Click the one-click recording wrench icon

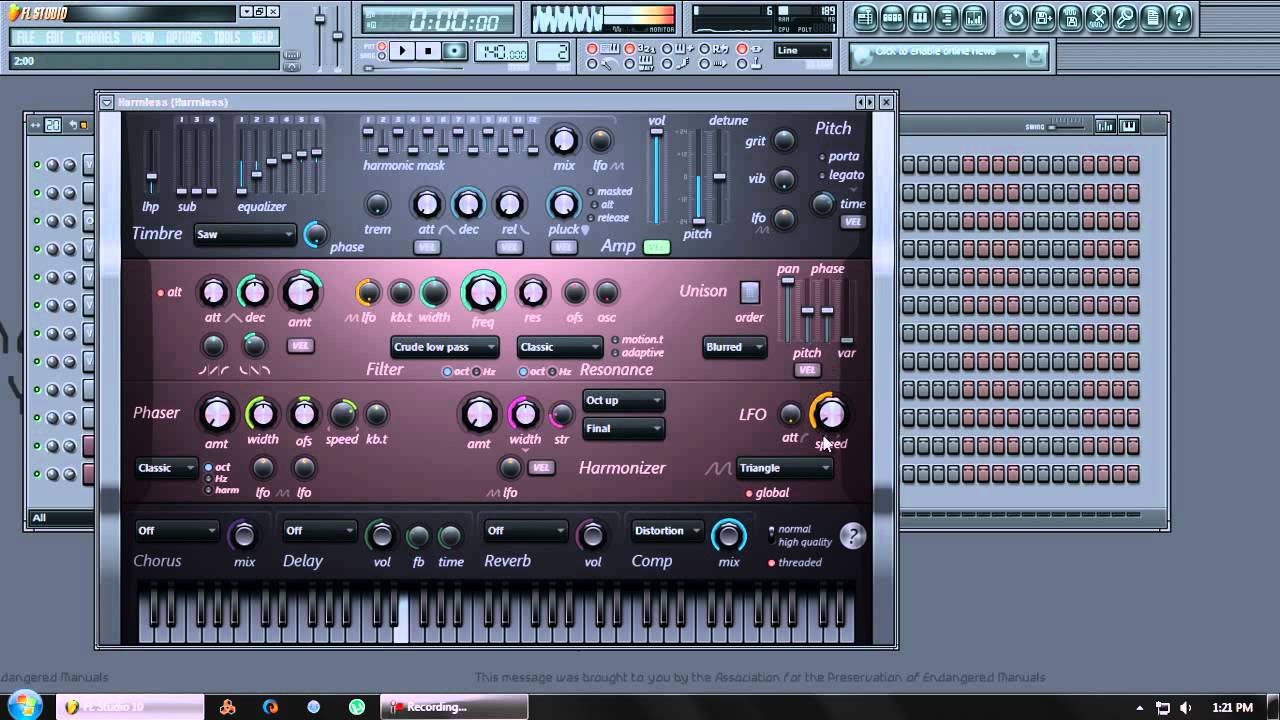click(x=1124, y=17)
